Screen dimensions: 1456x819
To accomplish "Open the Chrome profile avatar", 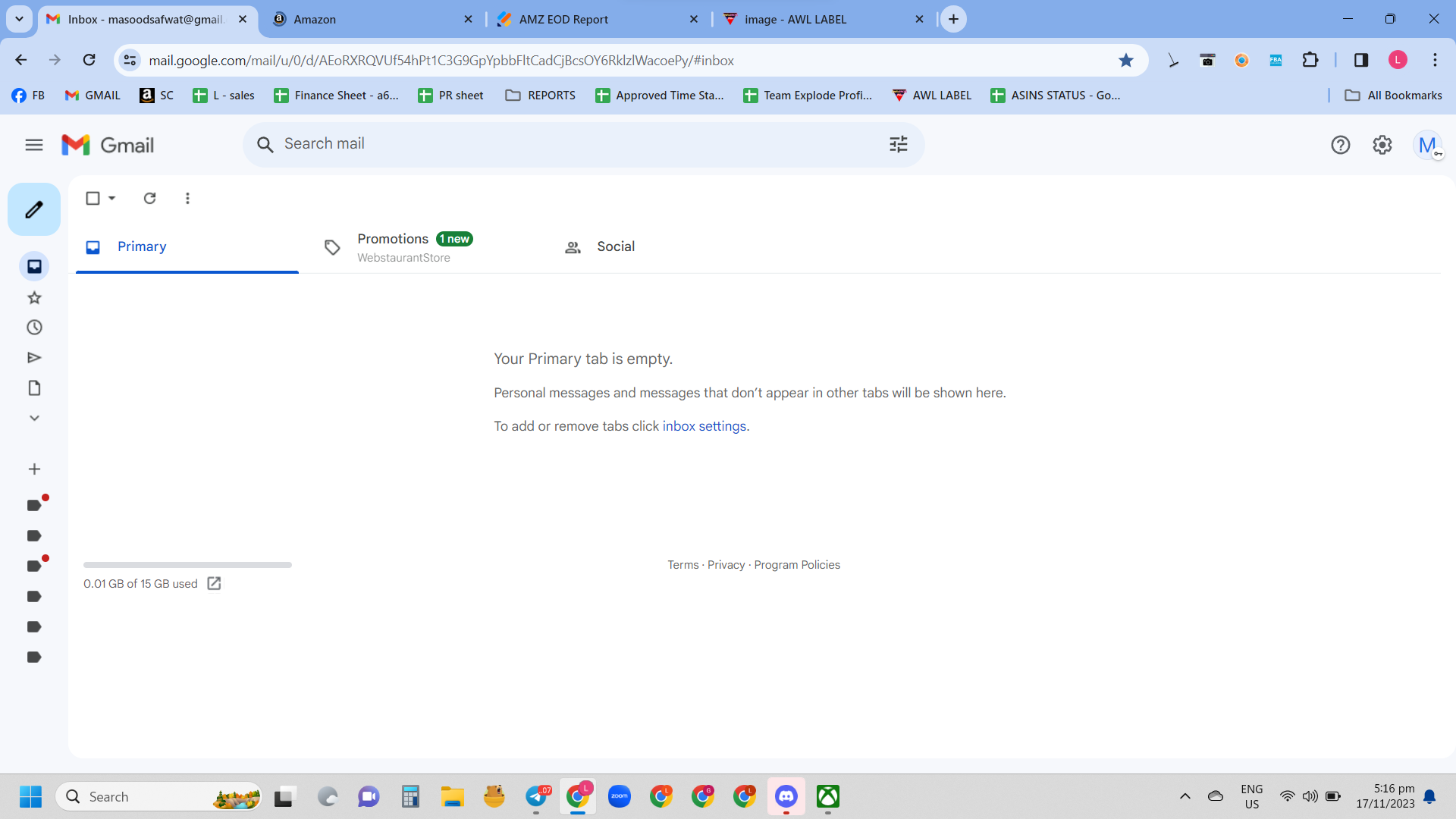I will coord(1398,60).
